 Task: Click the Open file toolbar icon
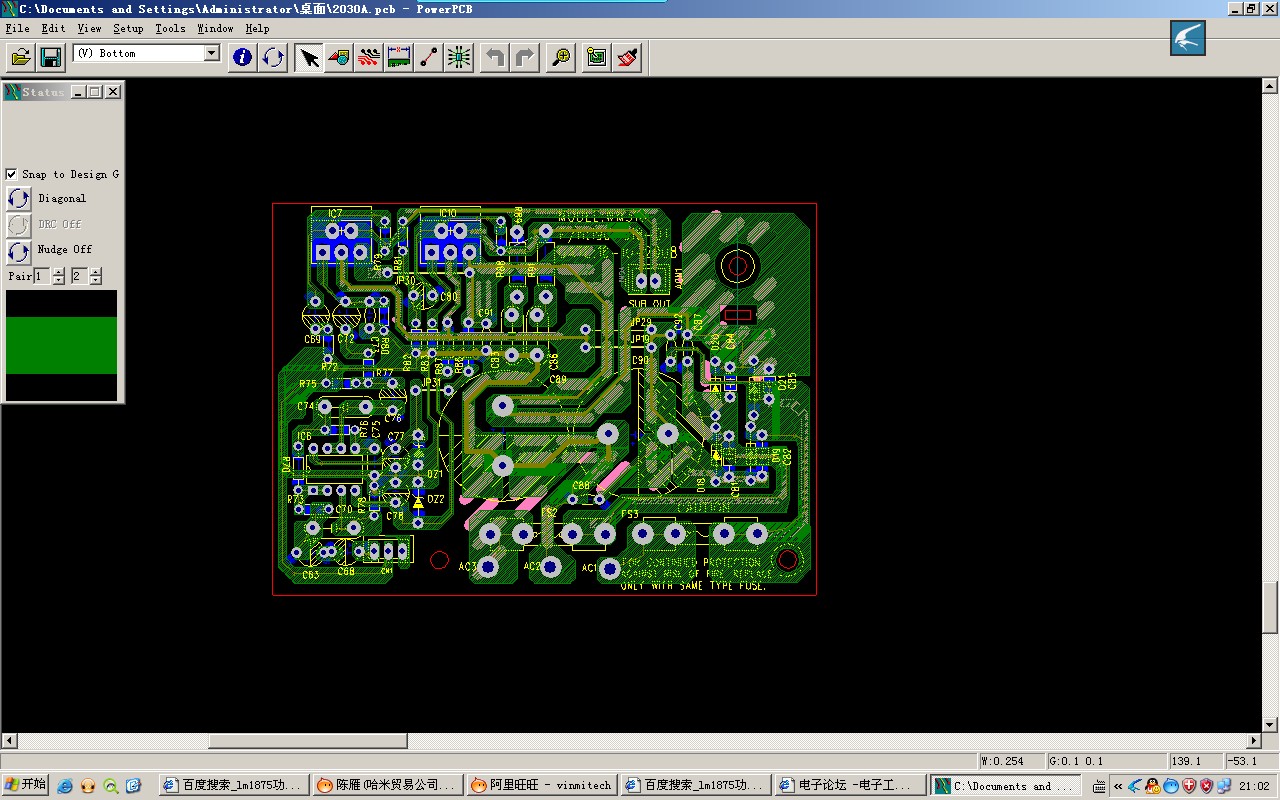click(22, 57)
